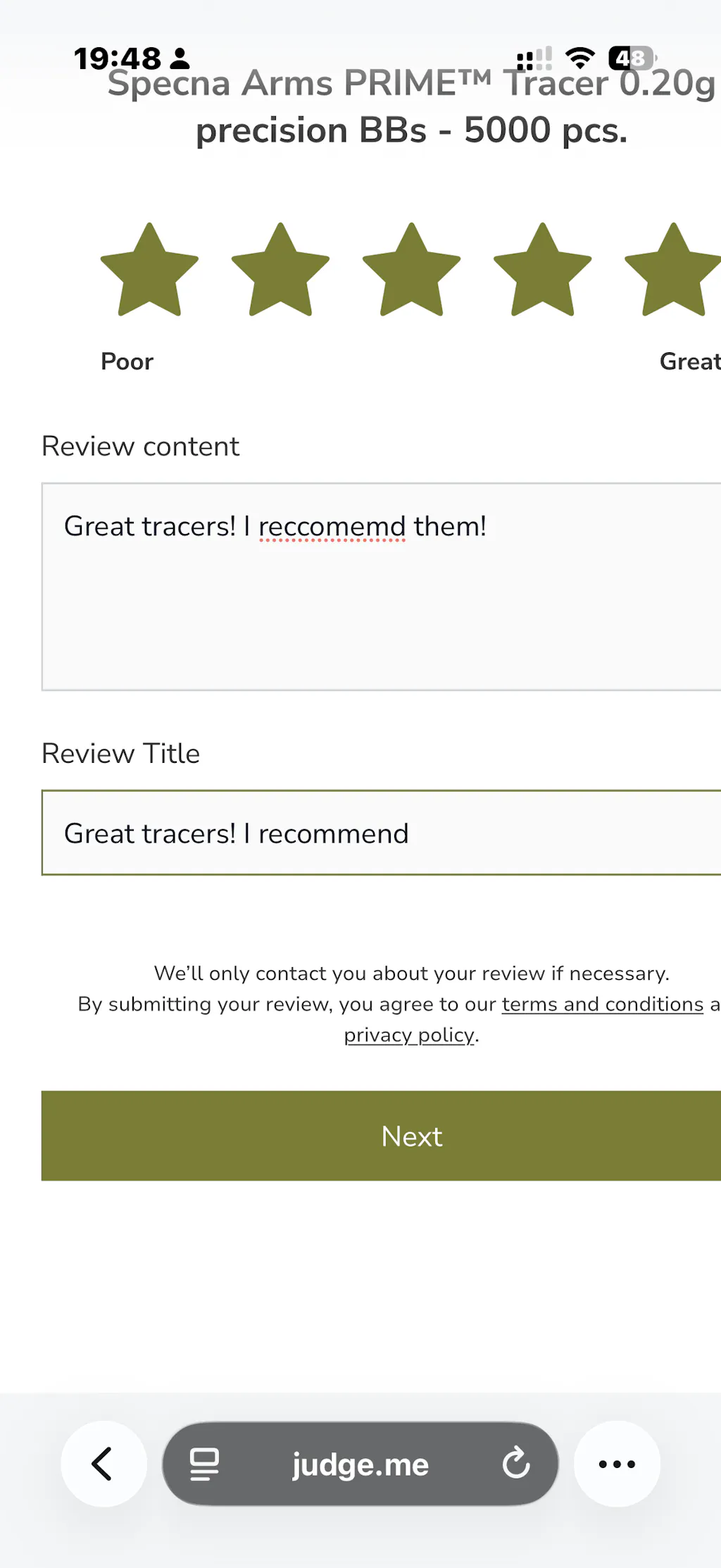Screen dimensions: 721x1568
Task: Click the Review content text area
Action: [x=380, y=606]
